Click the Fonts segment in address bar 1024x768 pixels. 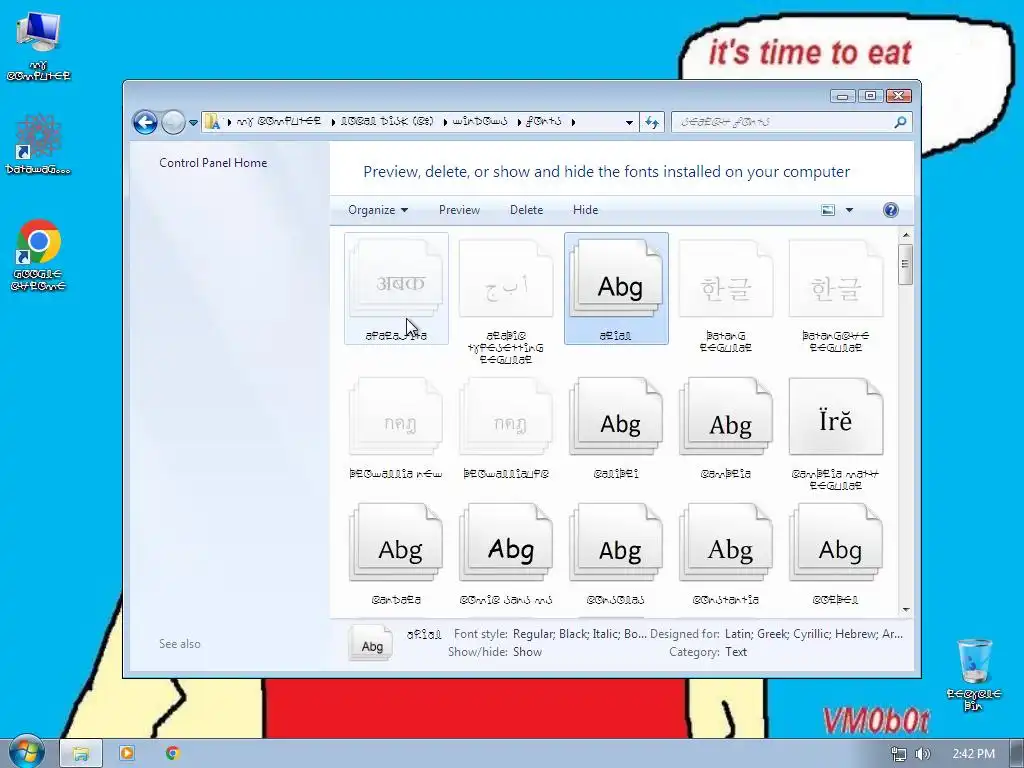[543, 121]
